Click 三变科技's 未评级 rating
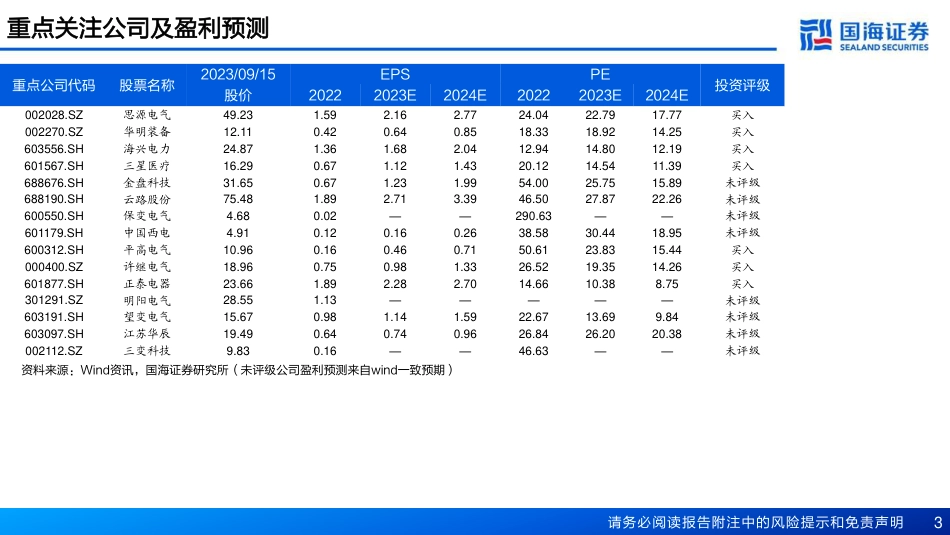 pos(742,351)
